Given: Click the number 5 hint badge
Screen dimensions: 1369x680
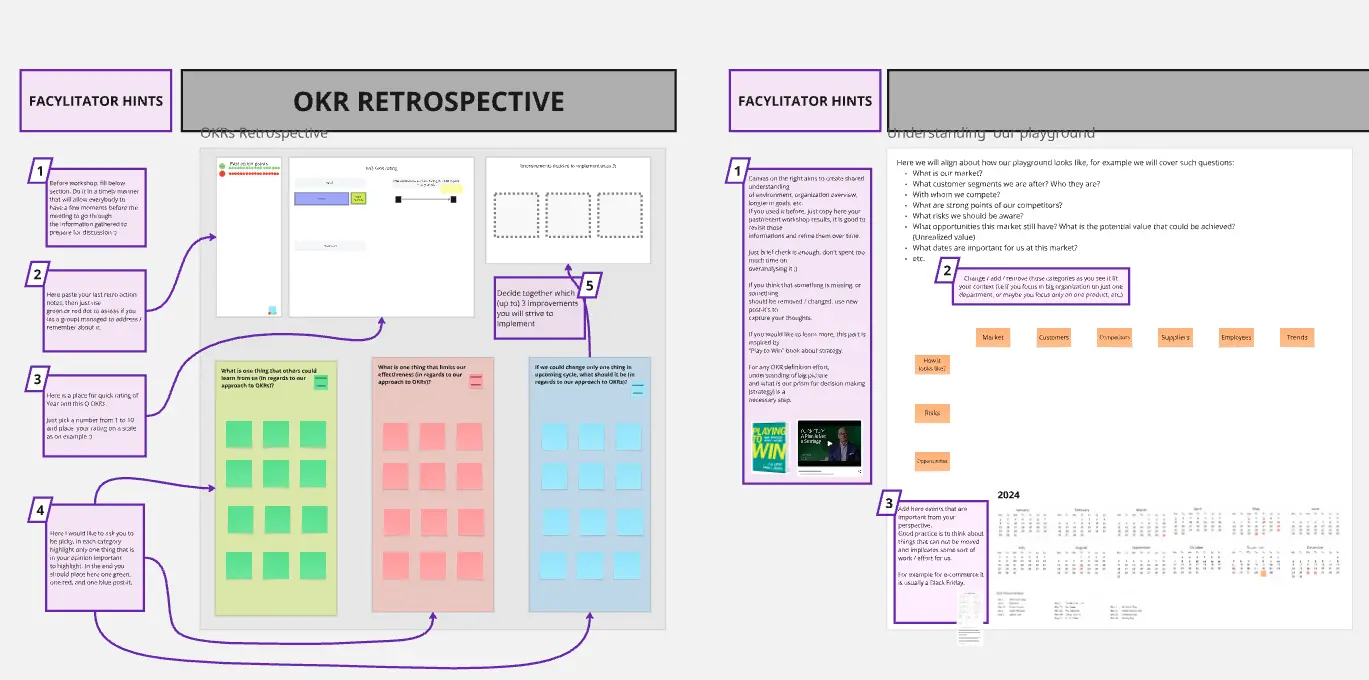Looking at the screenshot, I should click(x=589, y=286).
